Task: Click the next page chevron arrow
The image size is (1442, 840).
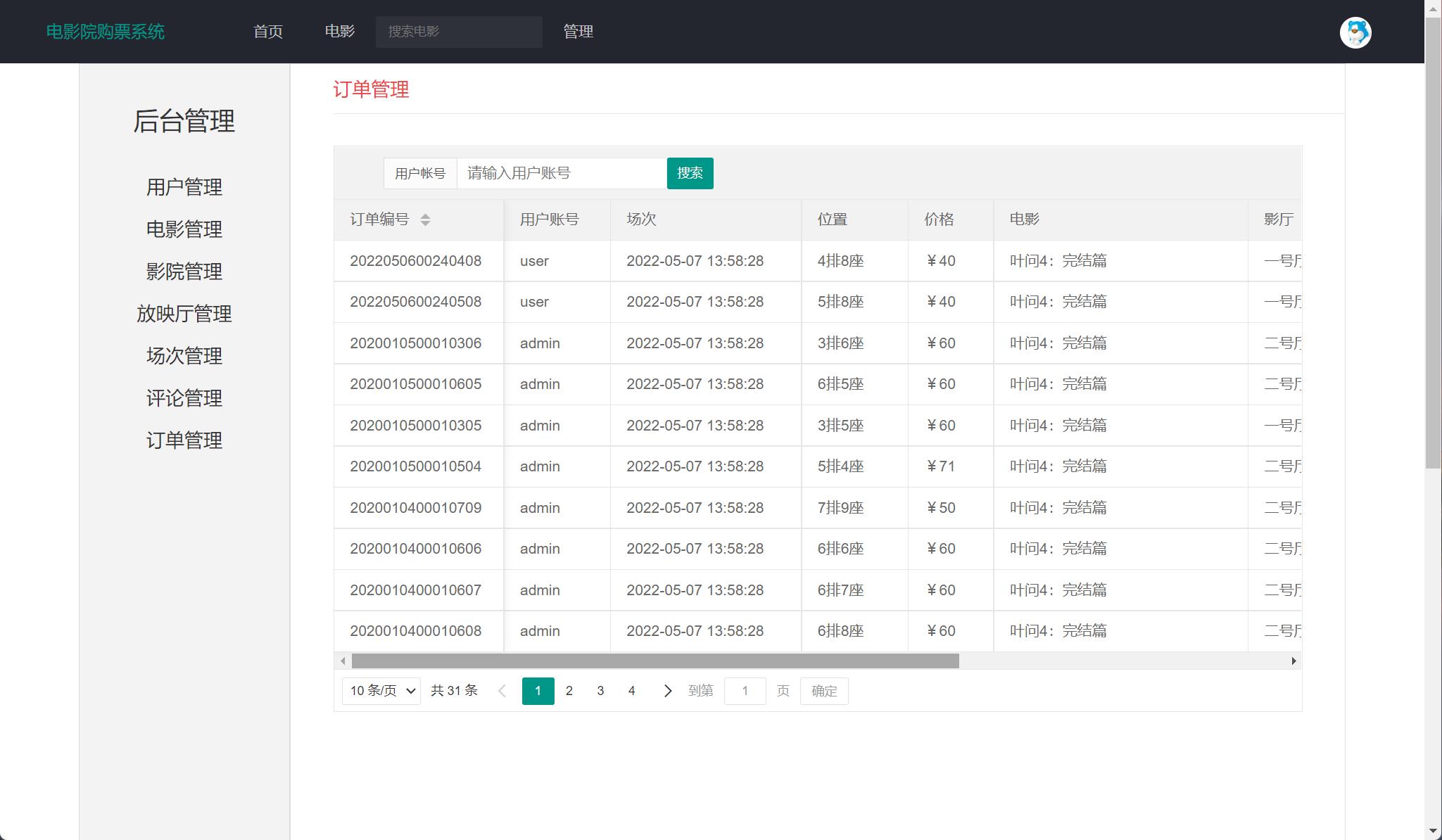Action: click(x=667, y=691)
